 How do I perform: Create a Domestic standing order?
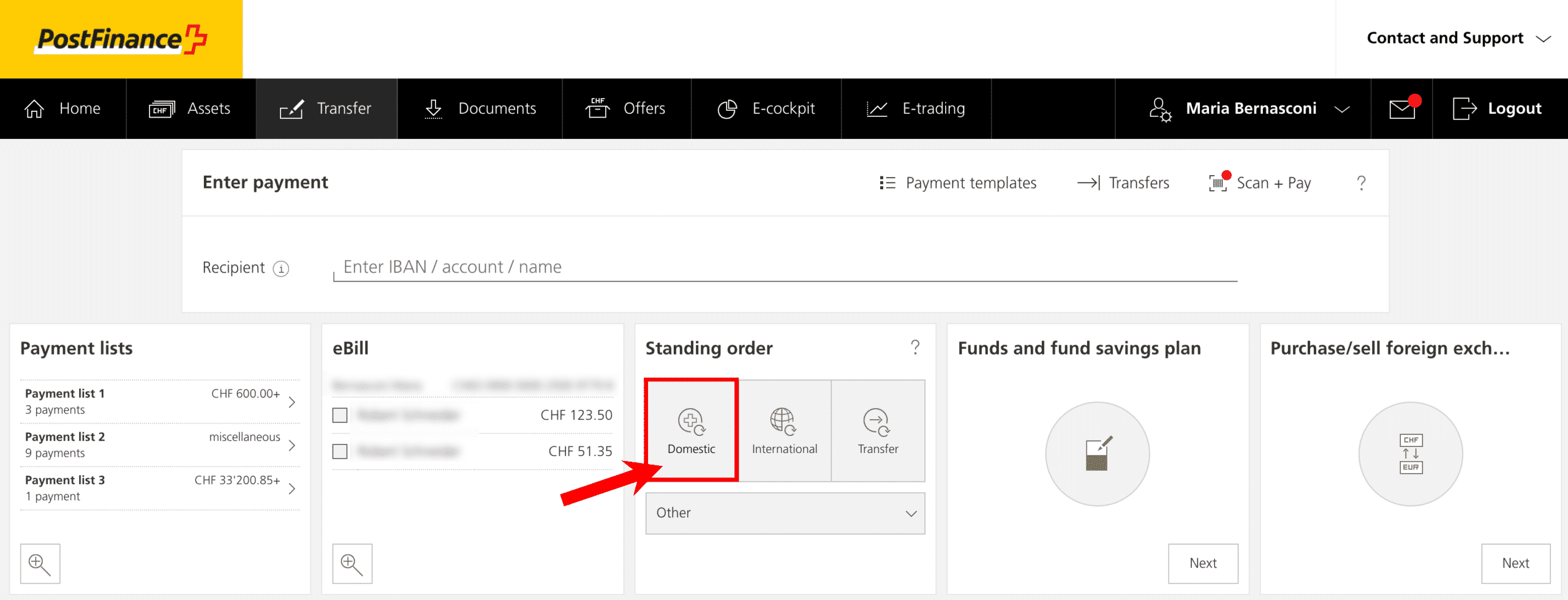coord(692,430)
